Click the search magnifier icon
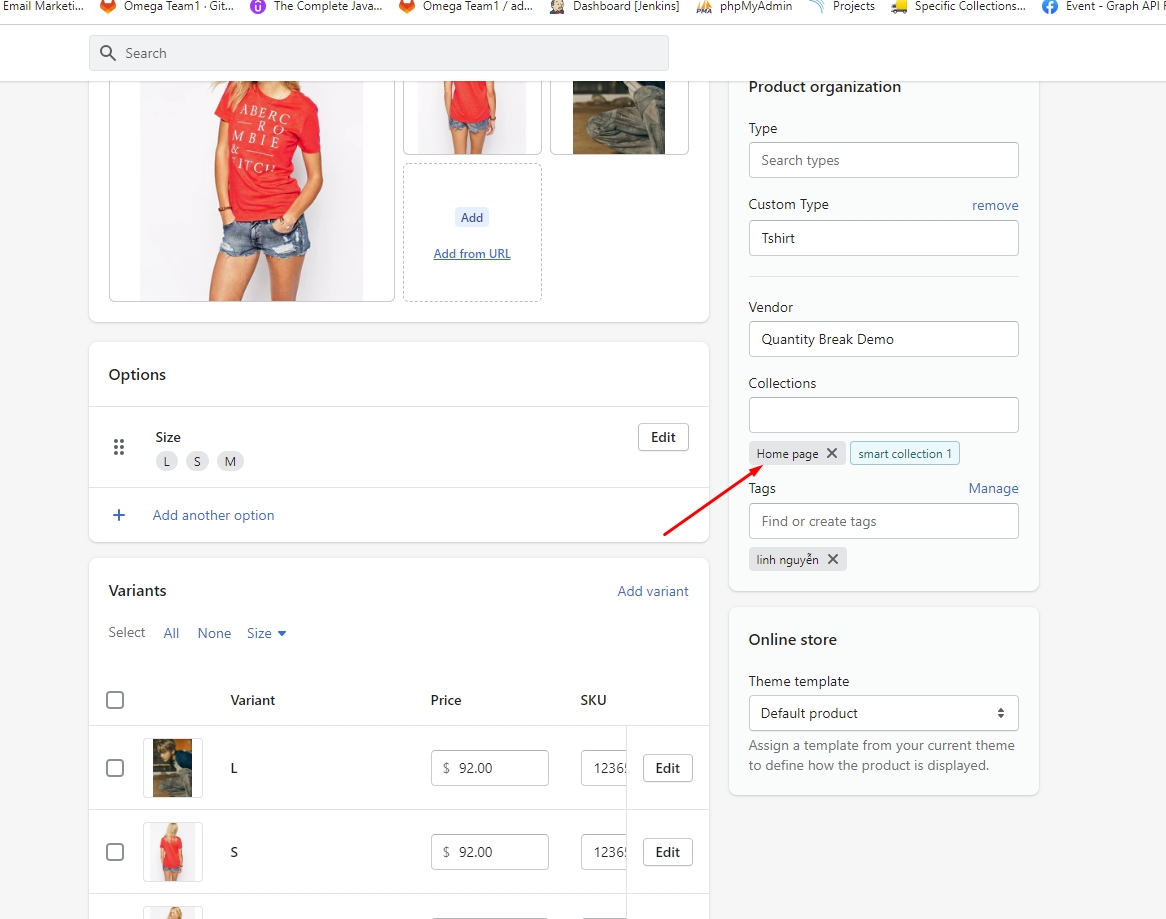Image resolution: width=1166 pixels, height=919 pixels. [x=108, y=53]
